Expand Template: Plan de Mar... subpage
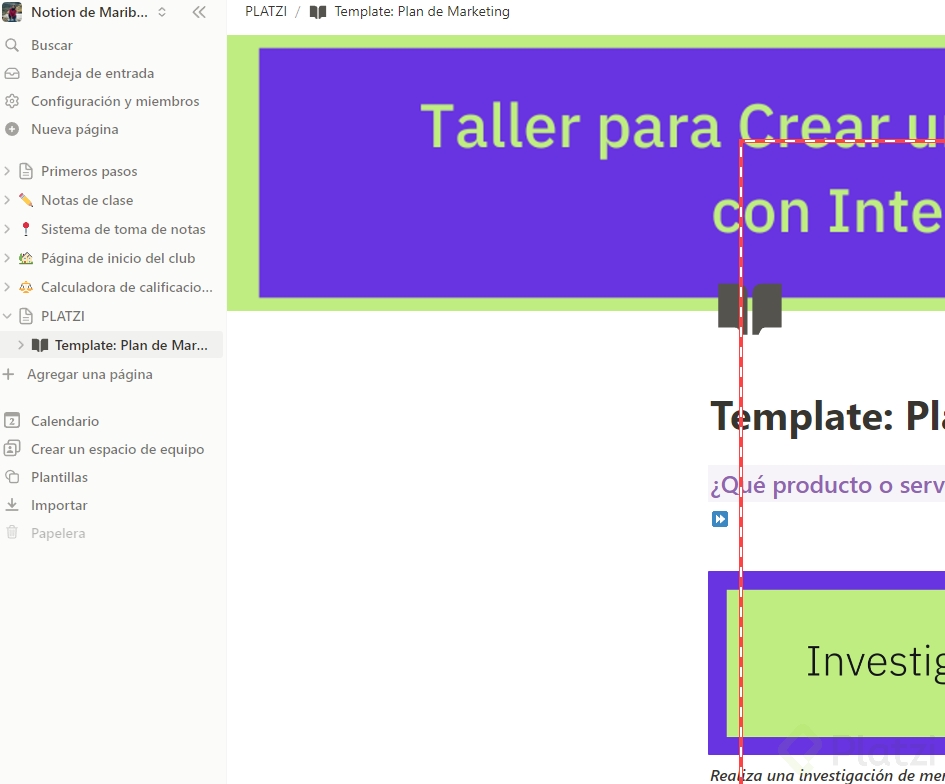Image resolution: width=945 pixels, height=784 pixels. coord(21,345)
